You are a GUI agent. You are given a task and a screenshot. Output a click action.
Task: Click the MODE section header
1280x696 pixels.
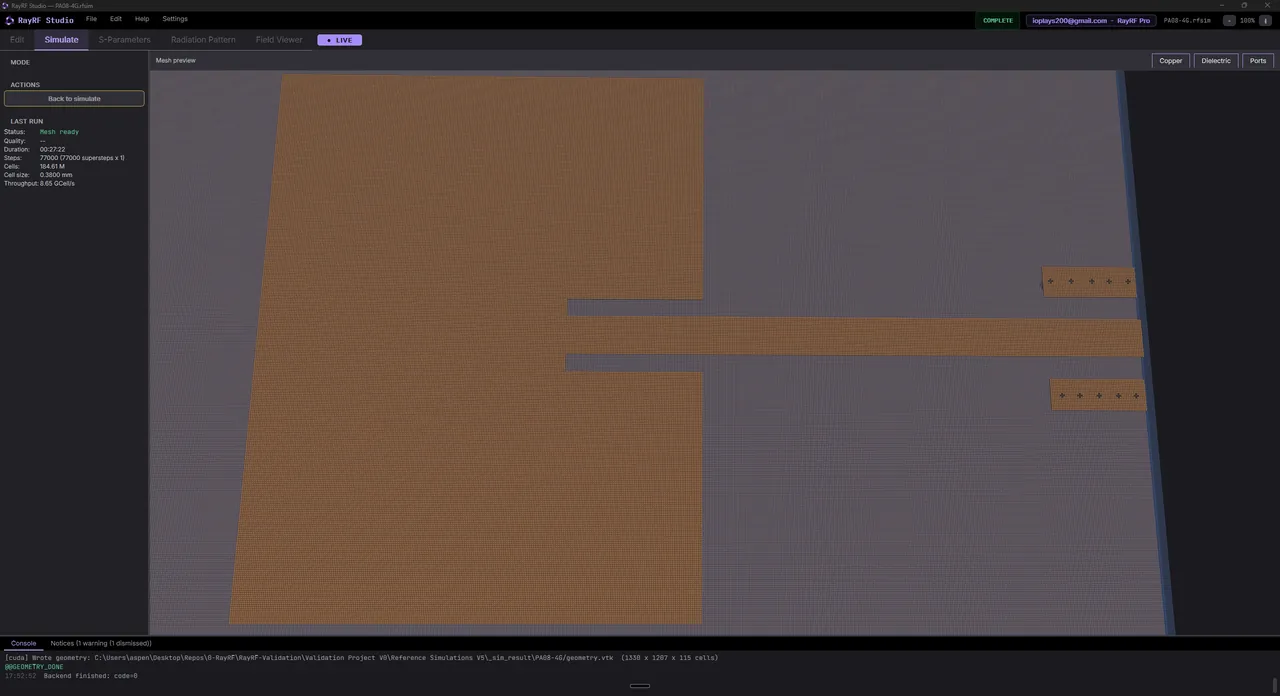(x=20, y=62)
